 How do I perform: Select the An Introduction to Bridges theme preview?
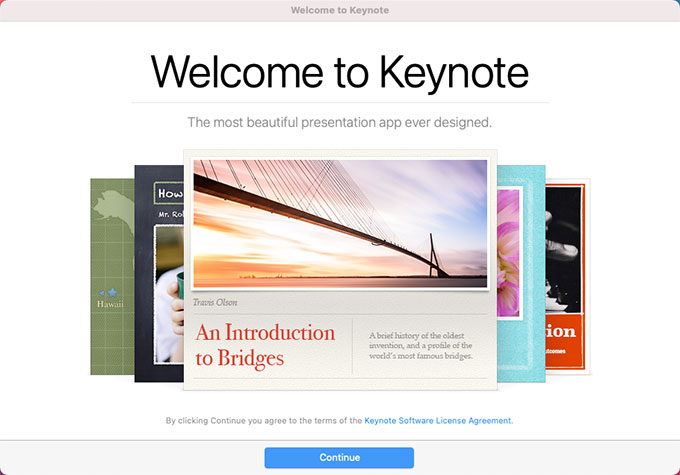tap(340, 270)
